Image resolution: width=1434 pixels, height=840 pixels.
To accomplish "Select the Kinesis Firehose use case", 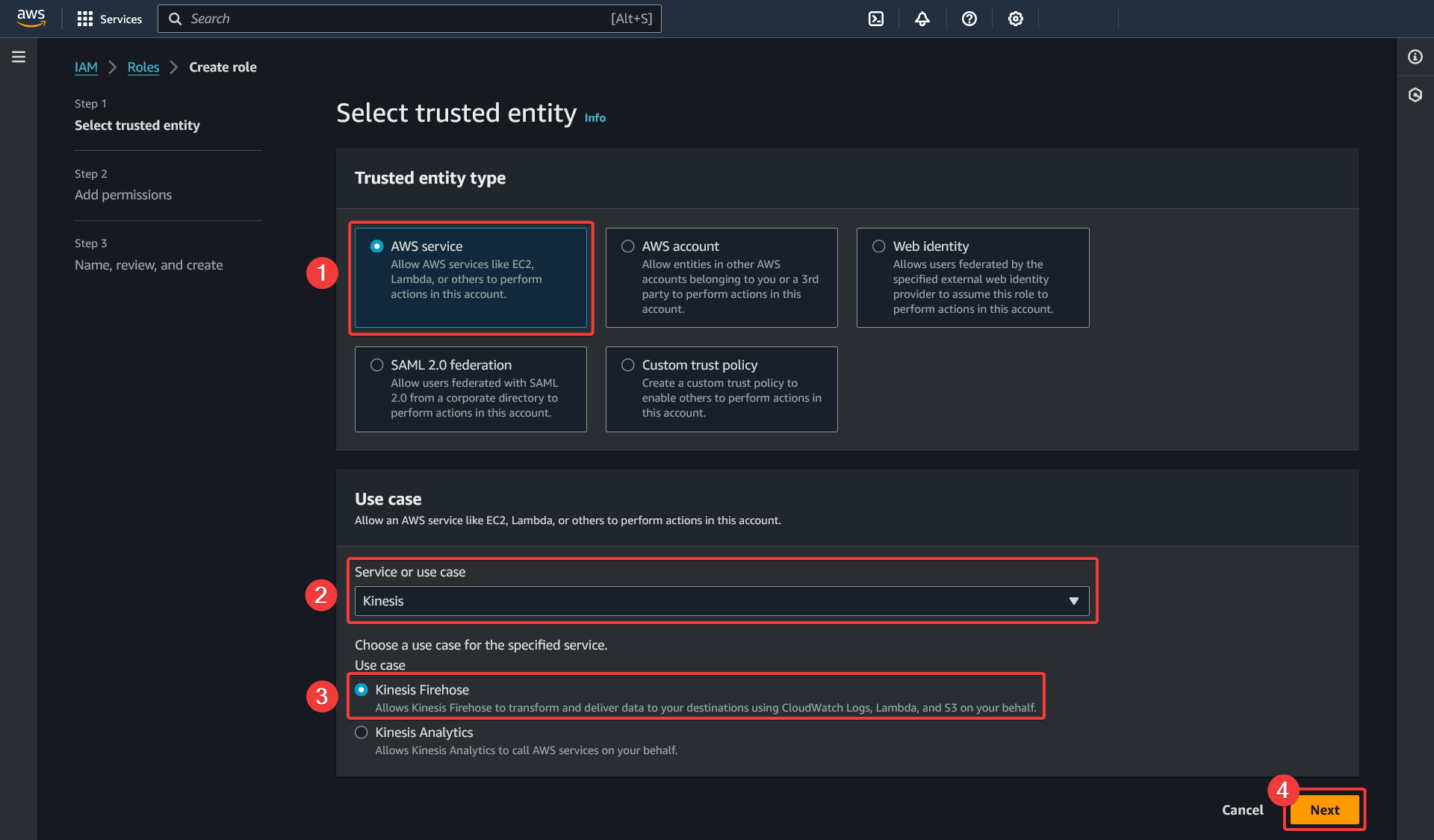I will pyautogui.click(x=362, y=689).
